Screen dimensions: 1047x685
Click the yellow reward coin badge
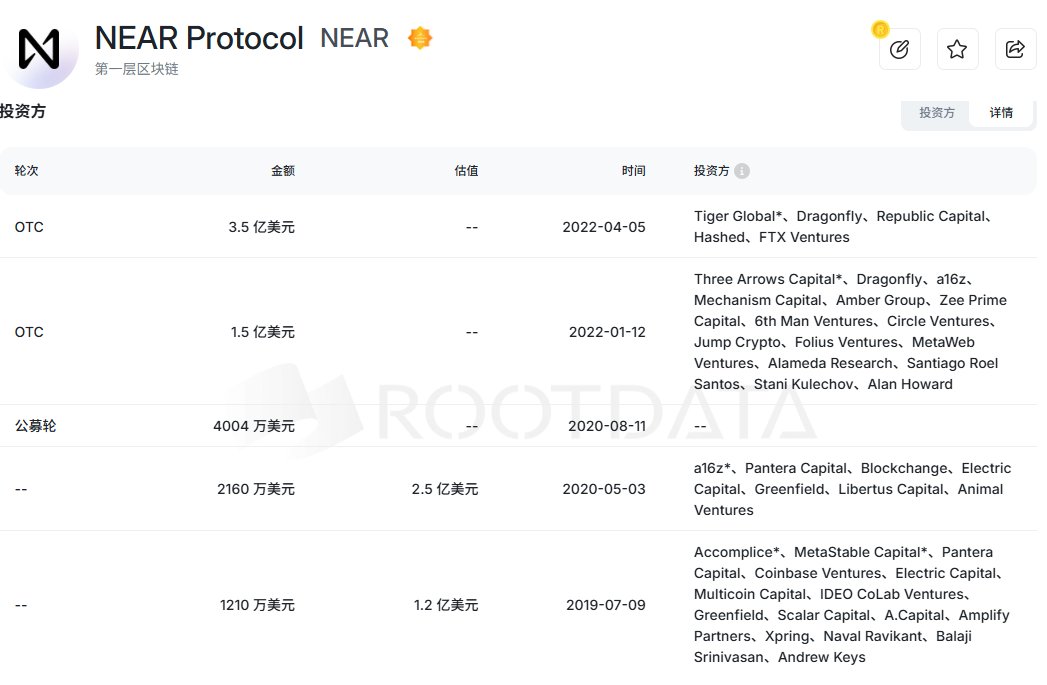[x=880, y=29]
